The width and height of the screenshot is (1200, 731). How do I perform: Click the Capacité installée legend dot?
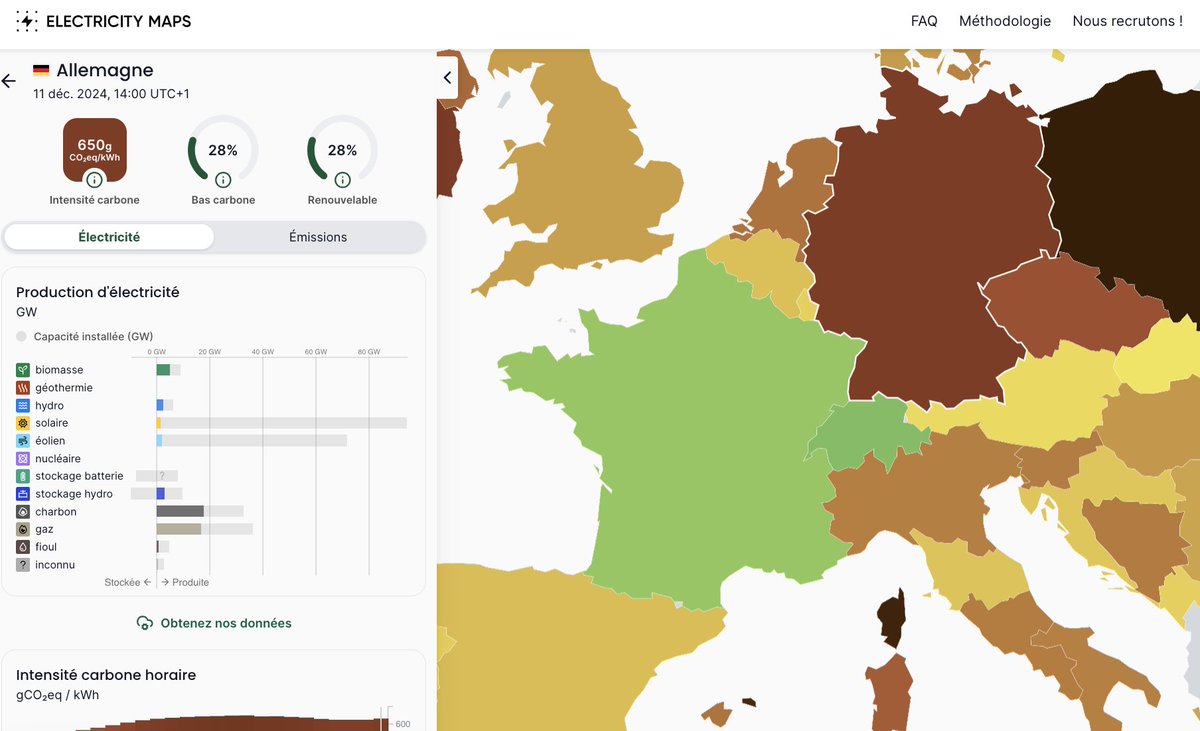point(22,336)
